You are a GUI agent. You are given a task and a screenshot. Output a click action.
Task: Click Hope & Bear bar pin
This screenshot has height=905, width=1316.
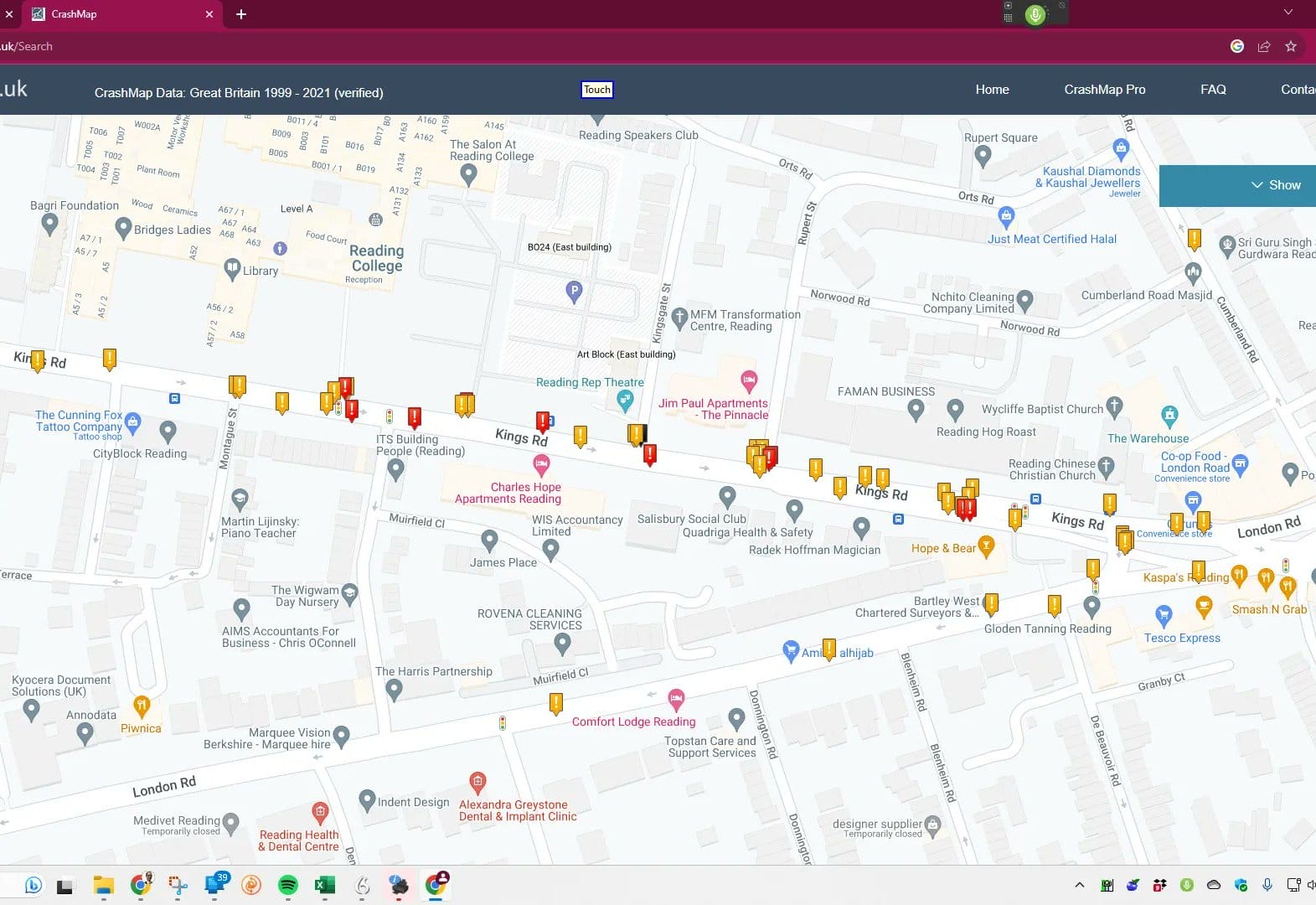click(986, 546)
